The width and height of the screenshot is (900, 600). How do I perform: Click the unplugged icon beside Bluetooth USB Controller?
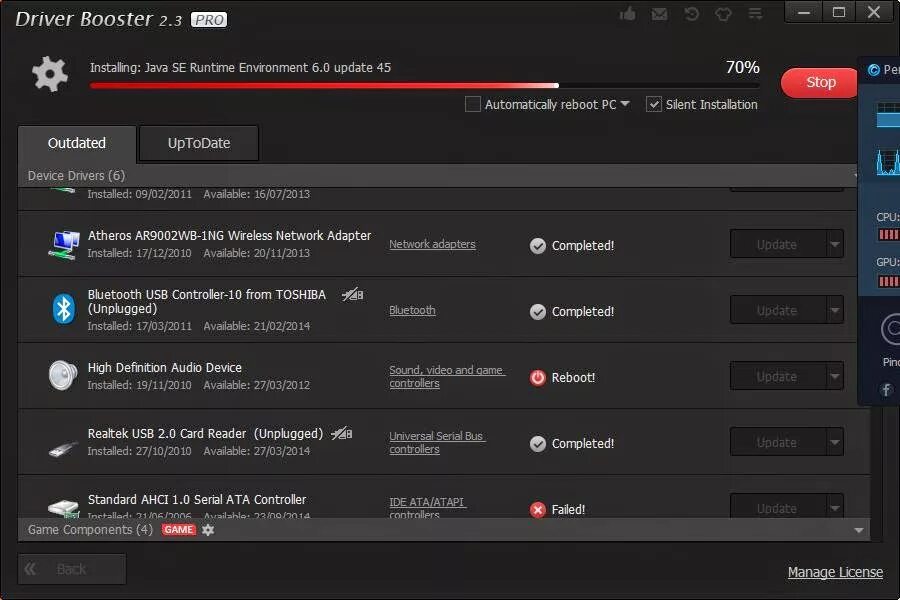[x=352, y=295]
